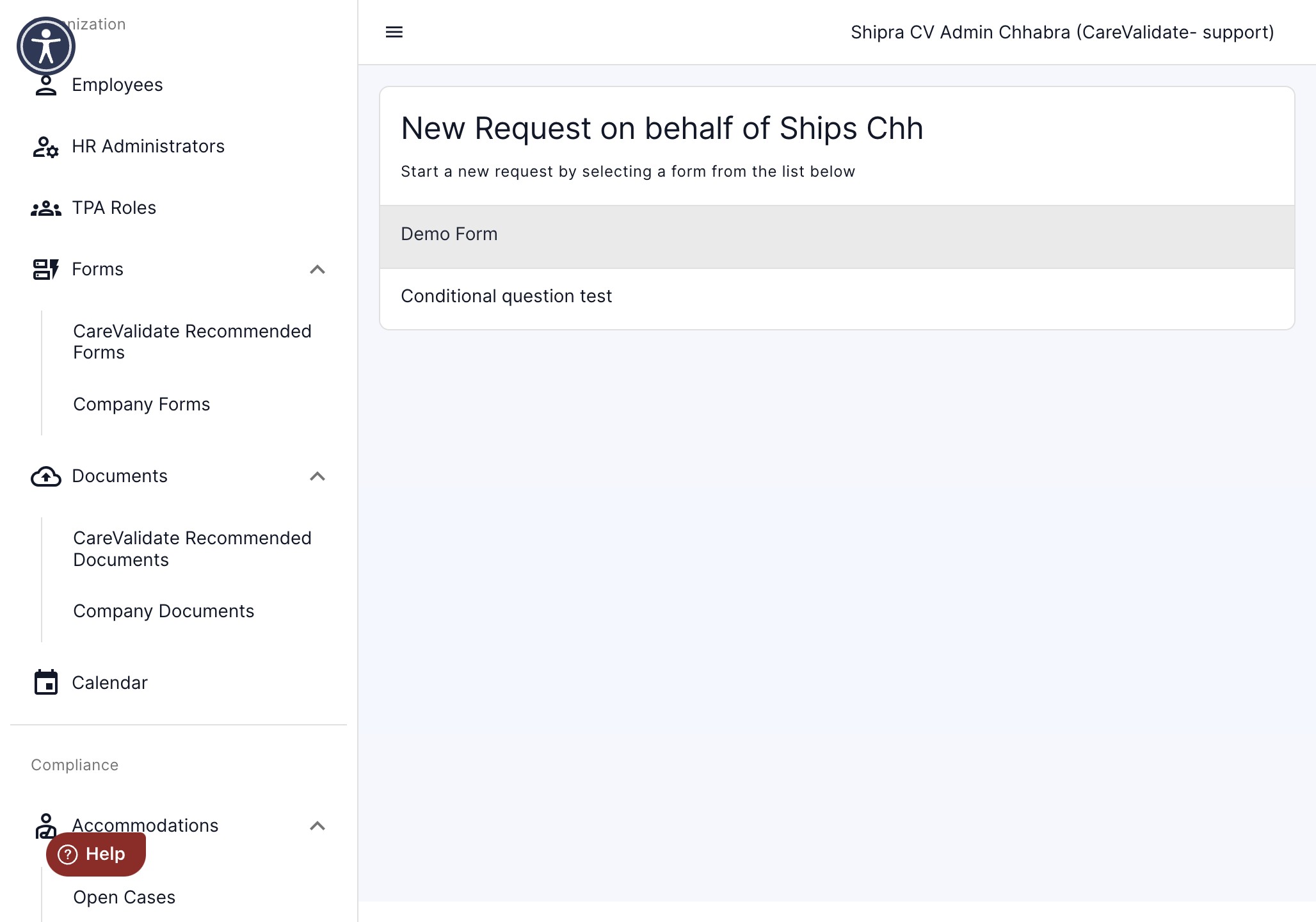The width and height of the screenshot is (1316, 922).
Task: Collapse the Documents section chevron
Action: click(317, 476)
